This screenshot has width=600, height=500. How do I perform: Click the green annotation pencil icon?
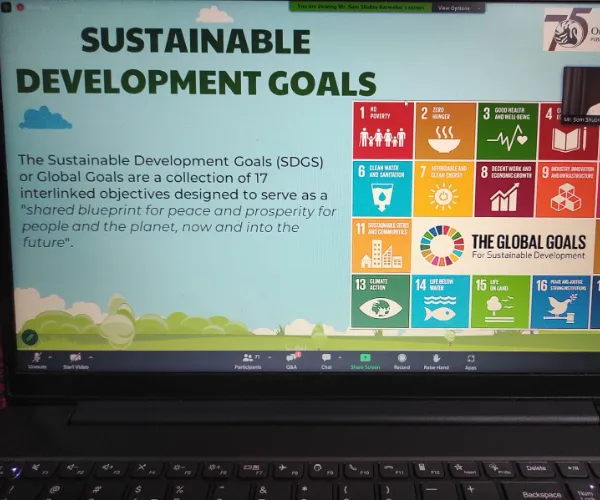click(30, 337)
